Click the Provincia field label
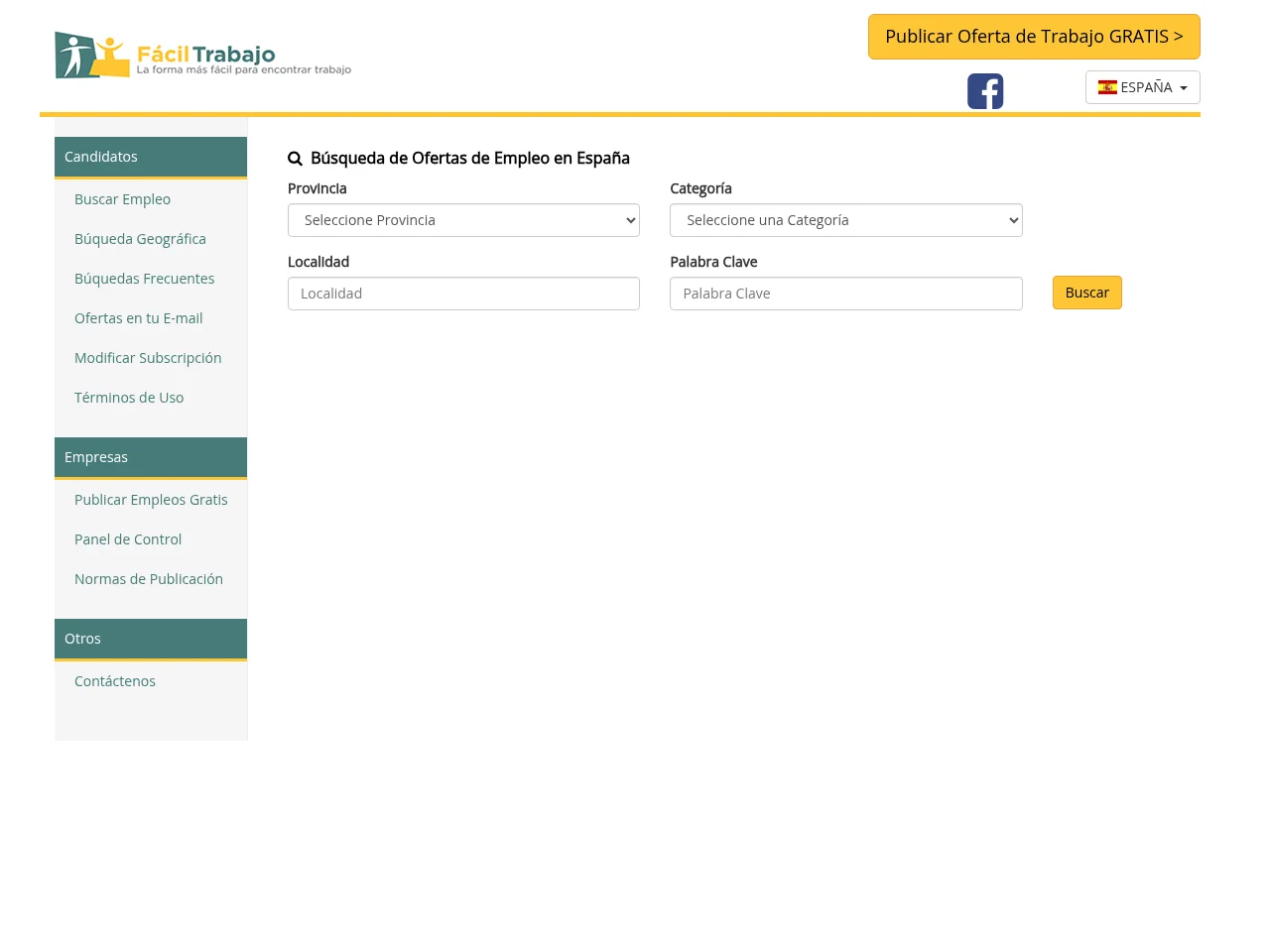1270x952 pixels. click(317, 188)
